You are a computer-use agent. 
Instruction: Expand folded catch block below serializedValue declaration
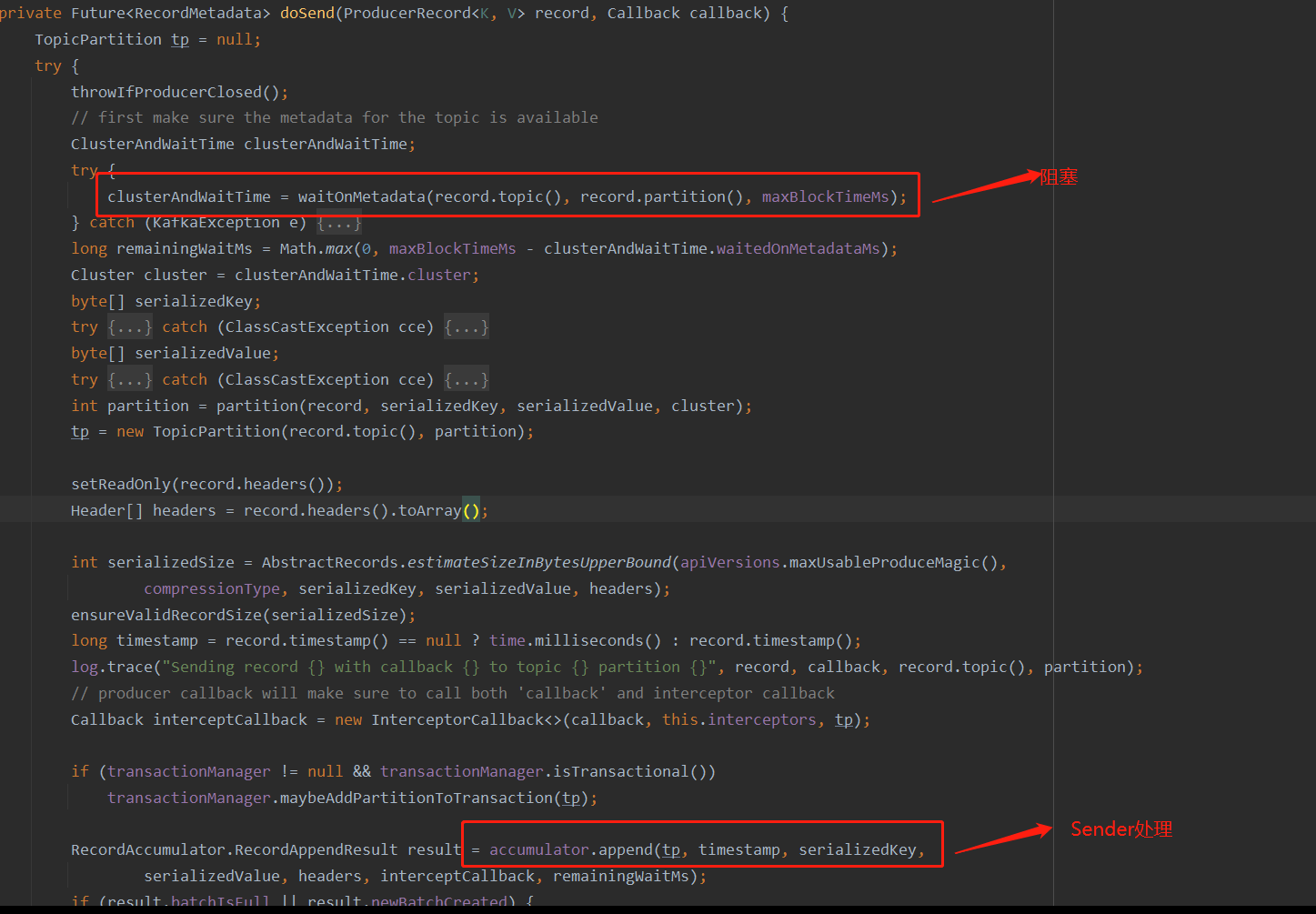pyautogui.click(x=466, y=380)
